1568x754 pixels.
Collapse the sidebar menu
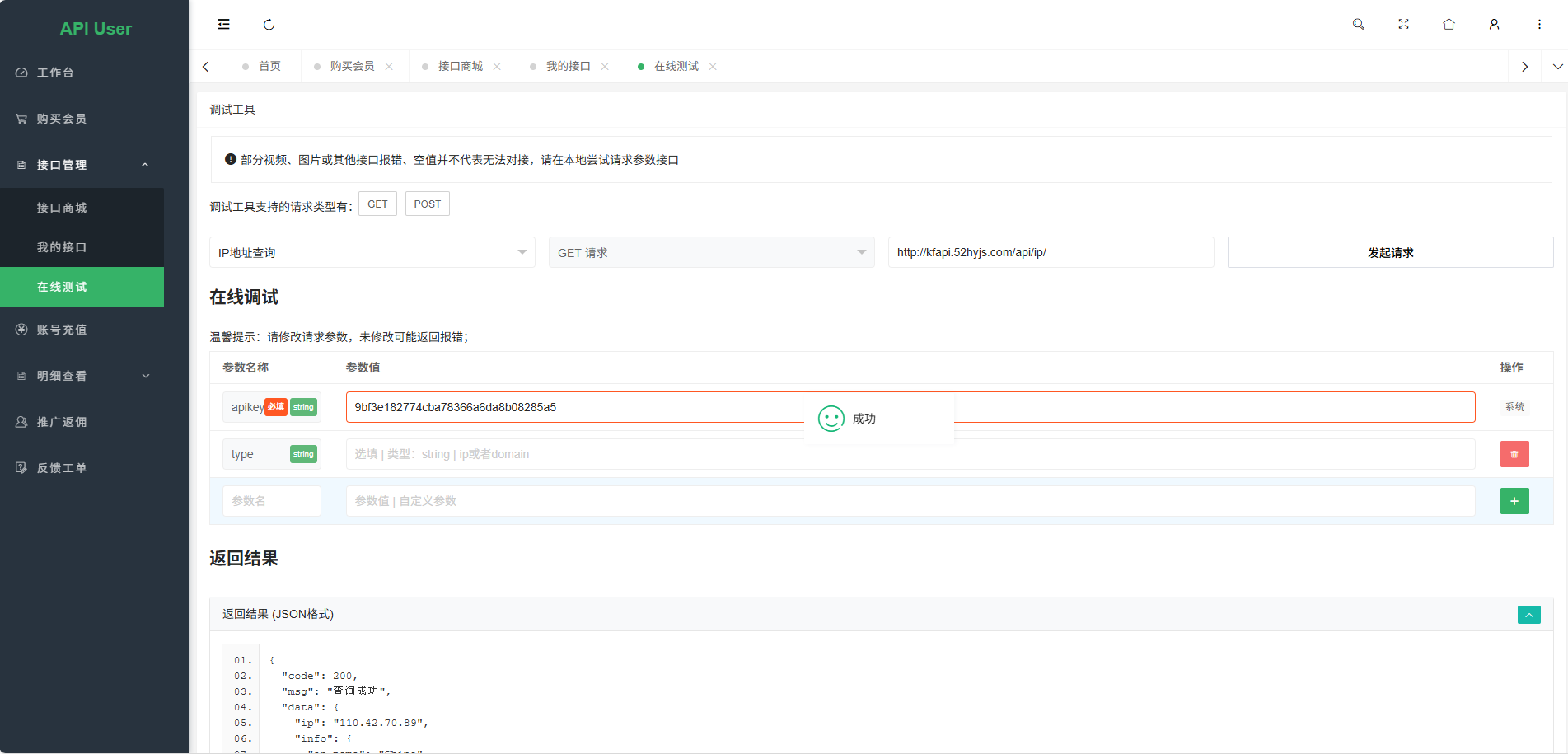pos(223,24)
